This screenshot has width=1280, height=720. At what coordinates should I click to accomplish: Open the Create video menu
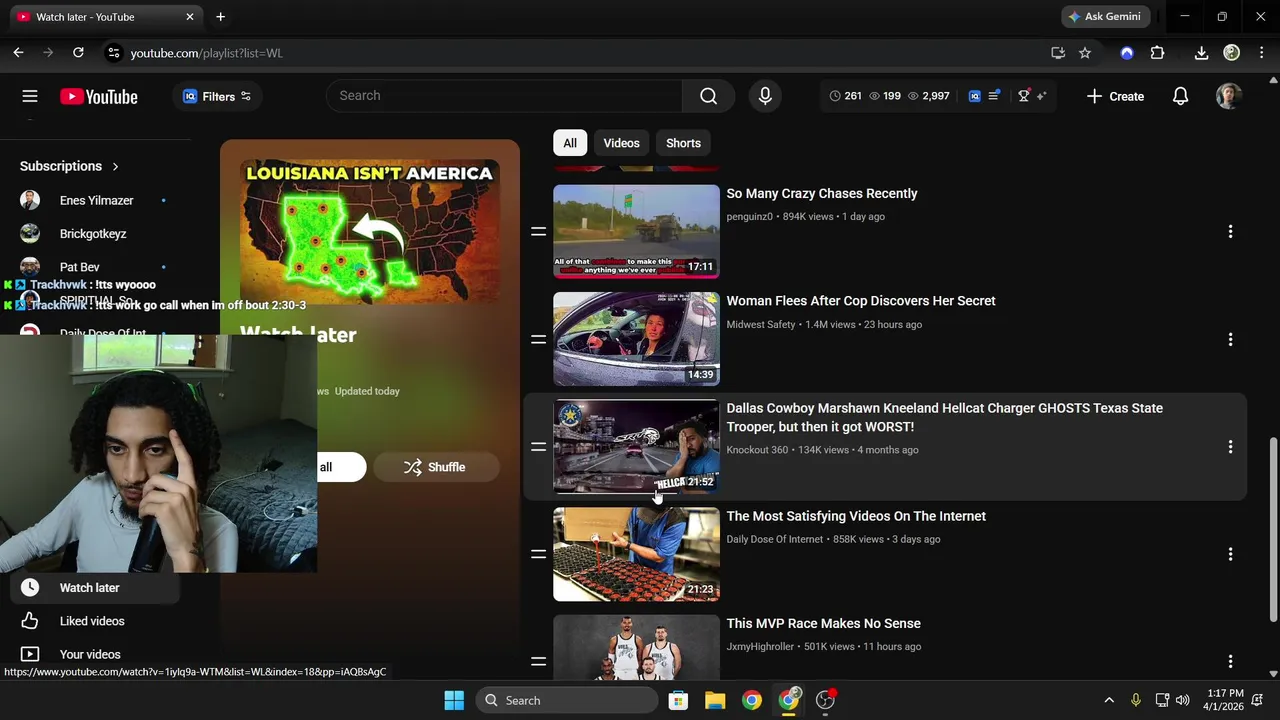[x=1115, y=96]
